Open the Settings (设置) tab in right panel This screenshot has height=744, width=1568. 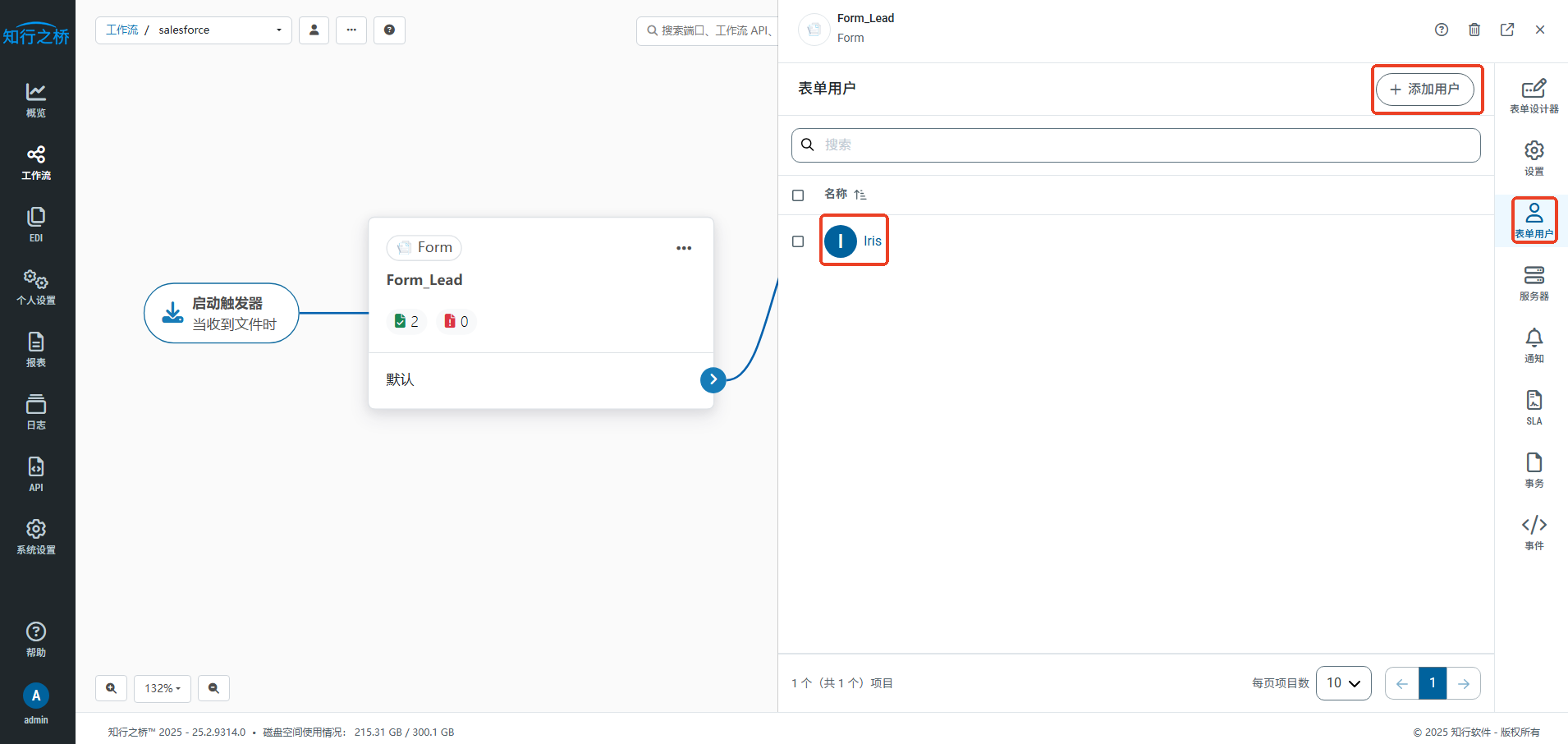click(x=1534, y=158)
